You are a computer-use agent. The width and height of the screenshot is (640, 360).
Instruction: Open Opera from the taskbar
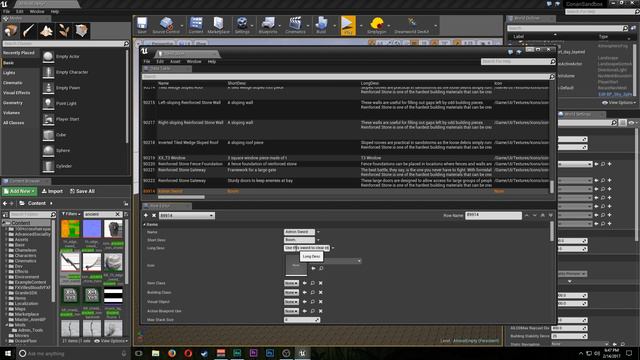188,353
